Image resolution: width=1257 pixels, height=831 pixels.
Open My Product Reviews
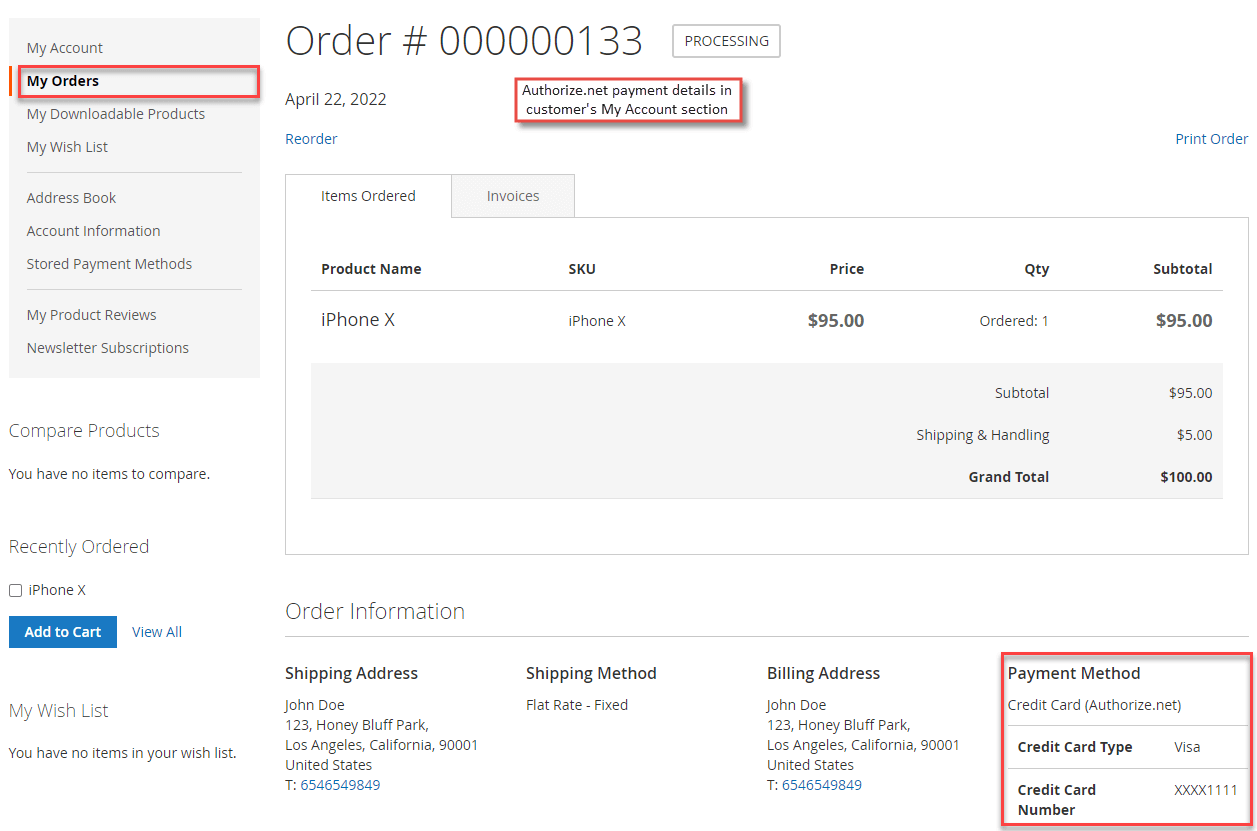91,314
